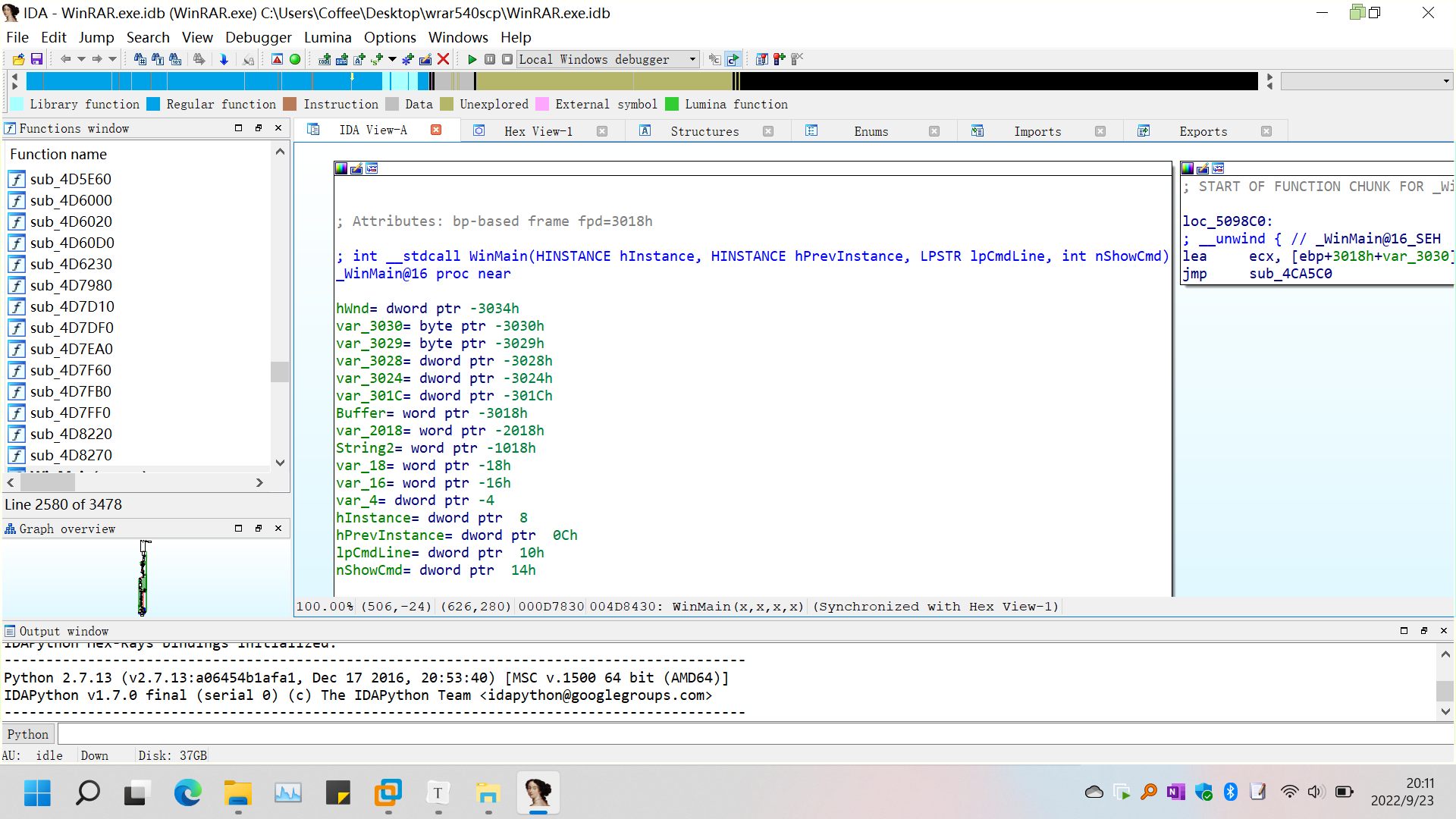Switch to the Hex View-1 tab
1456x819 pixels.
[538, 131]
